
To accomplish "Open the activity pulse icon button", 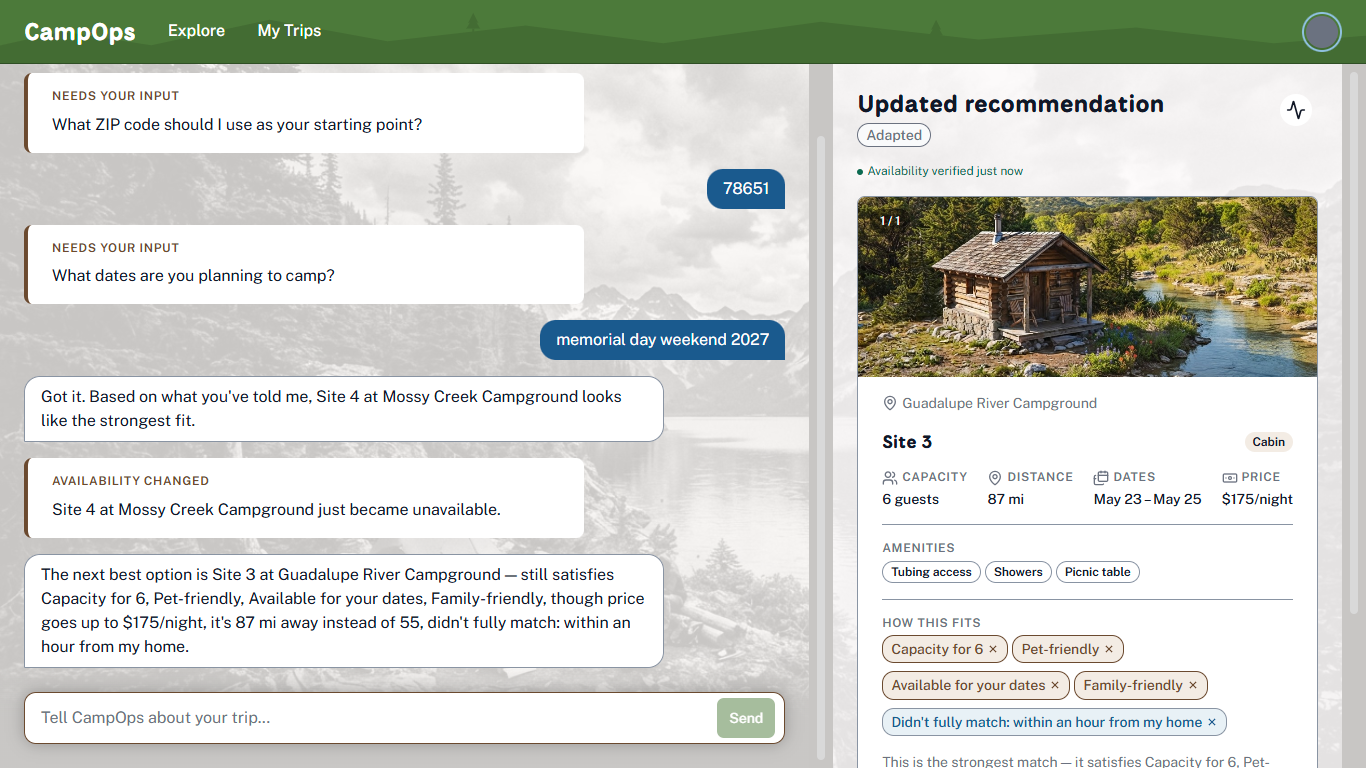I will point(1296,110).
